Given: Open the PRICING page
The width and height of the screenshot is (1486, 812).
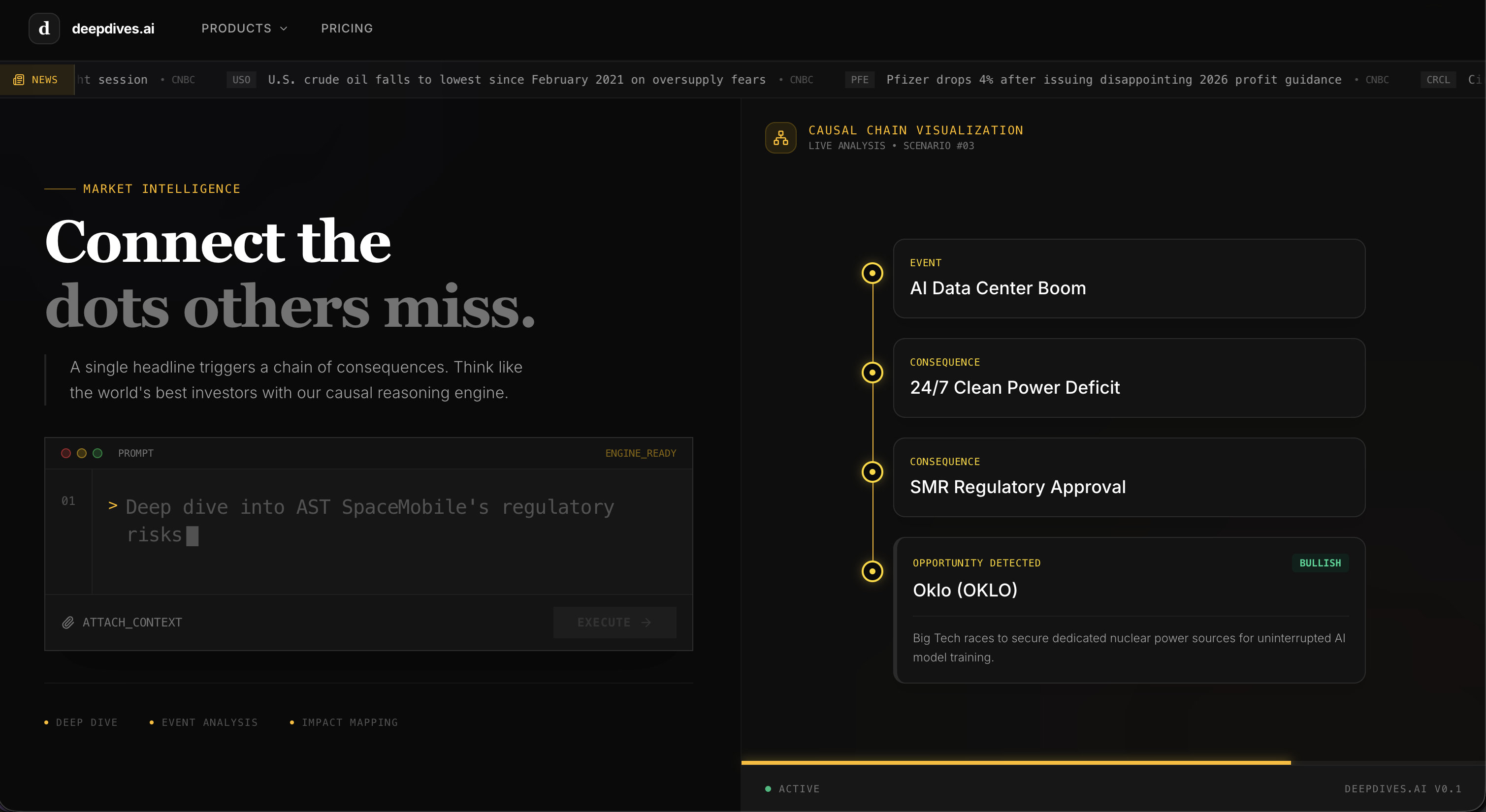Looking at the screenshot, I should pyautogui.click(x=347, y=28).
